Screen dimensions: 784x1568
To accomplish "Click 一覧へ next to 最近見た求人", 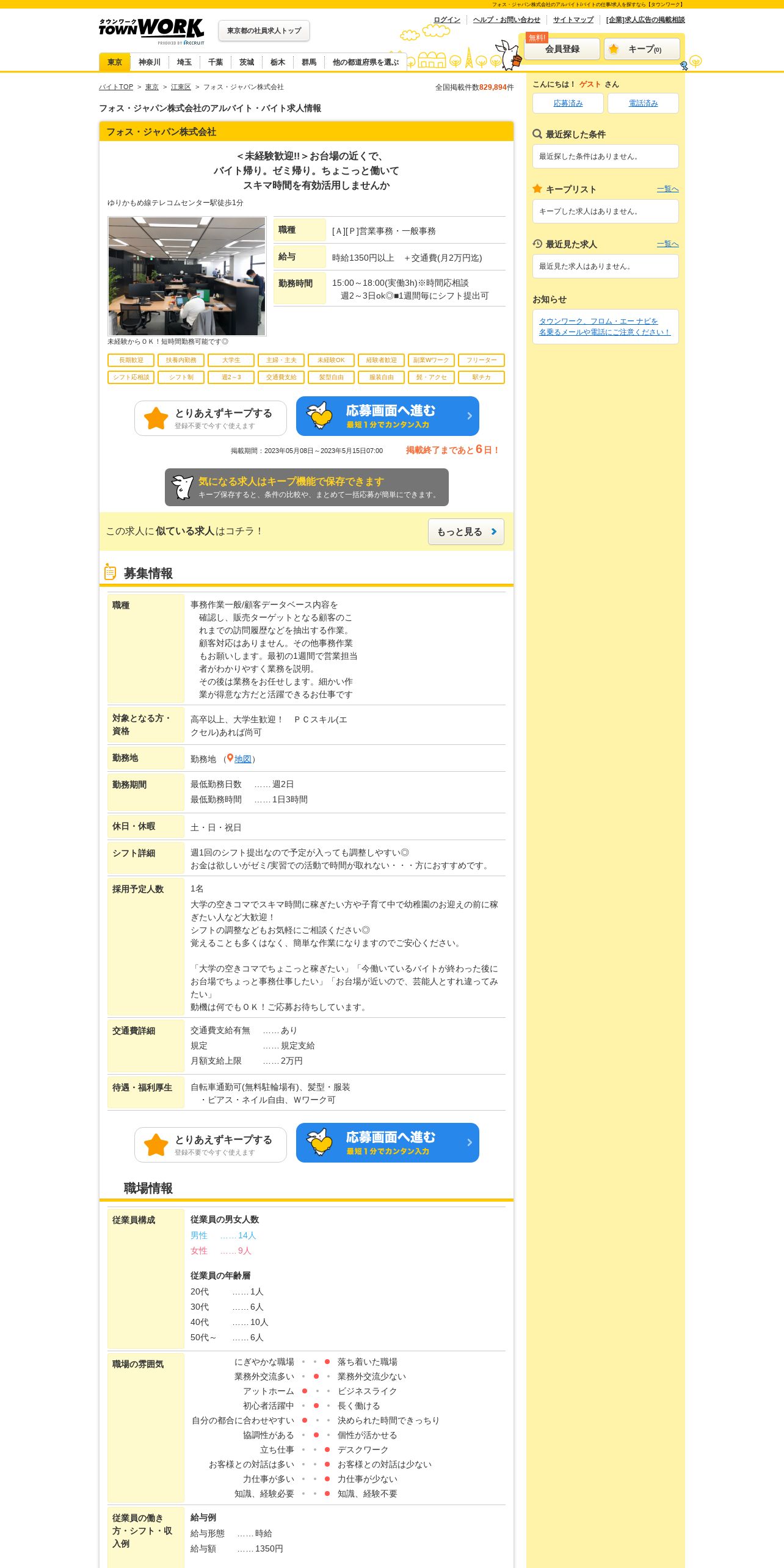I will click(667, 244).
